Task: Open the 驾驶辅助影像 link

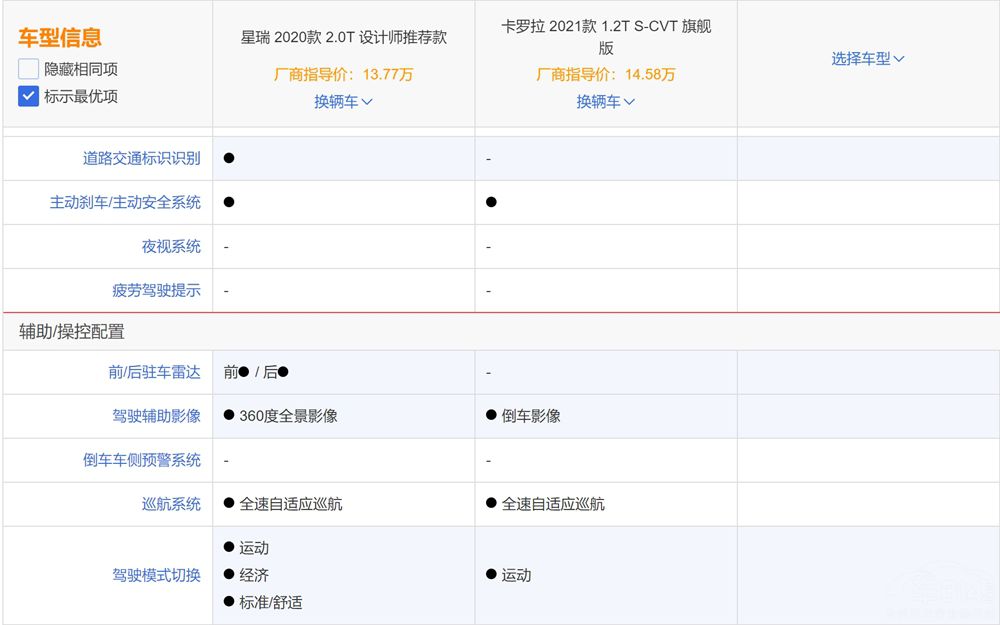Action: (156, 416)
